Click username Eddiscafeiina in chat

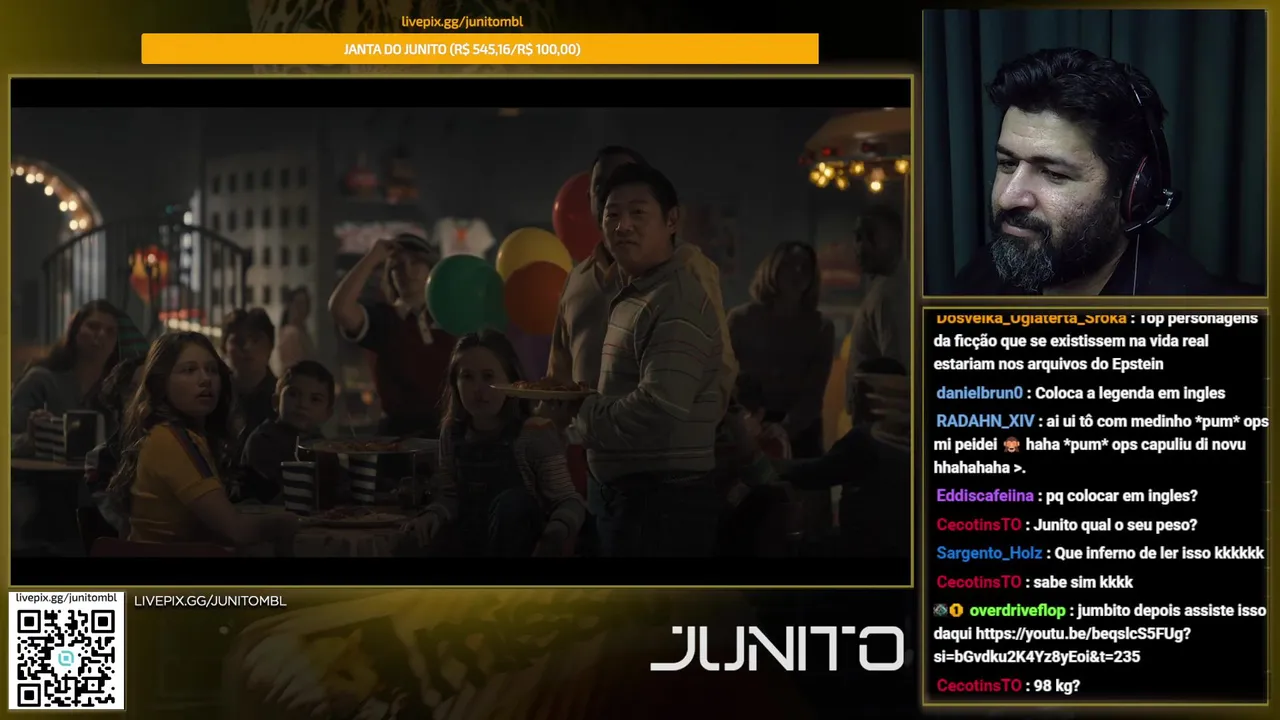click(985, 496)
